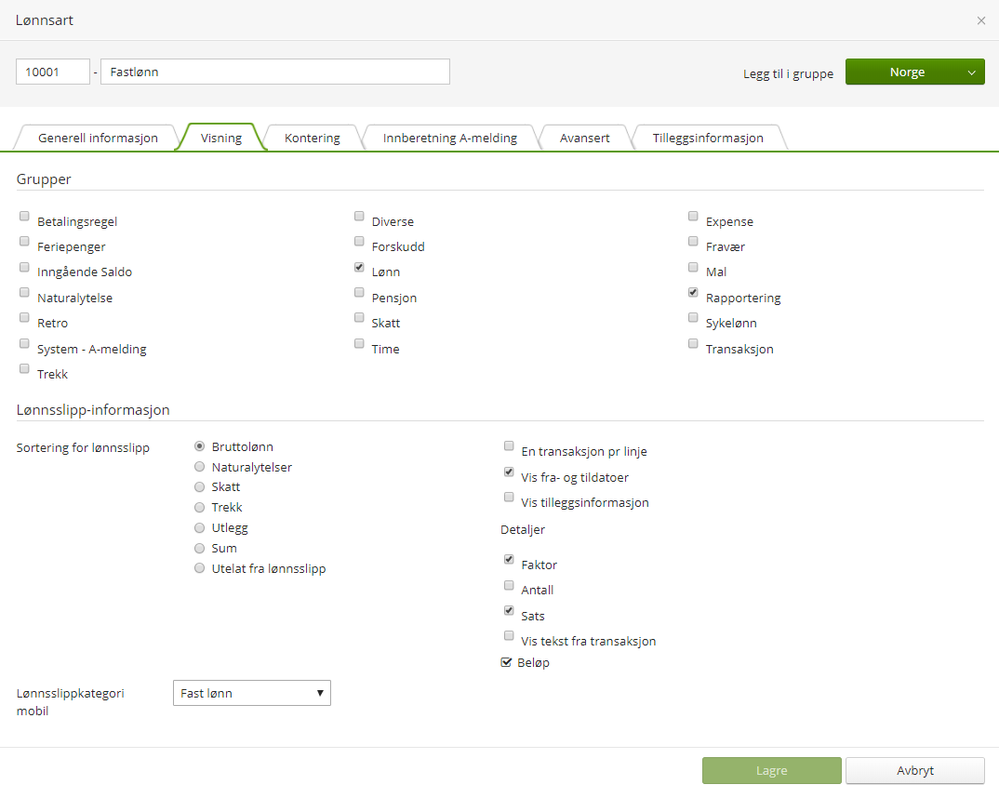Image resolution: width=999 pixels, height=797 pixels.
Task: Tick the Retro checkbox
Action: (24, 317)
